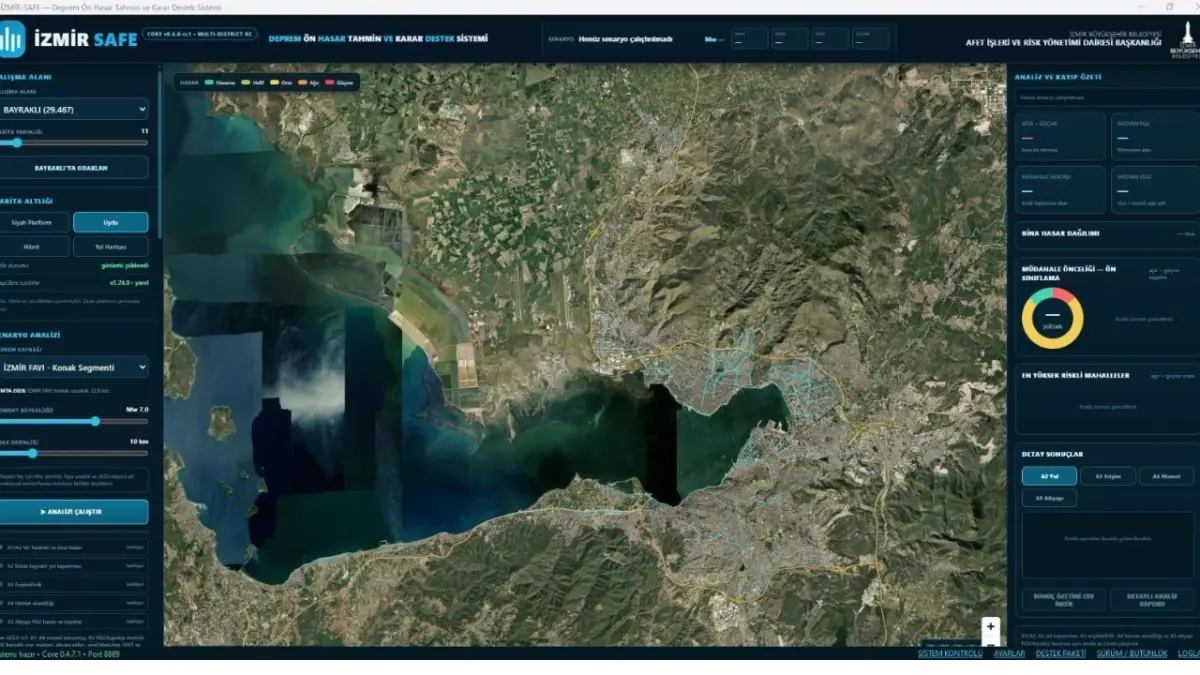Open the BAYRAKLI study area dropdown
The height and width of the screenshot is (675, 1200).
(x=73, y=109)
